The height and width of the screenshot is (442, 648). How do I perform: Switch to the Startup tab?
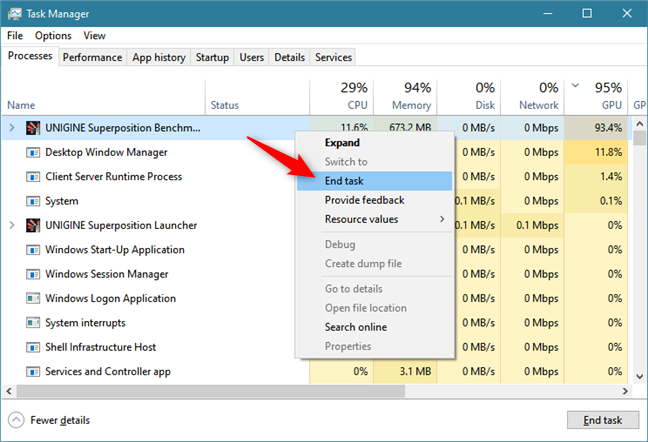212,57
